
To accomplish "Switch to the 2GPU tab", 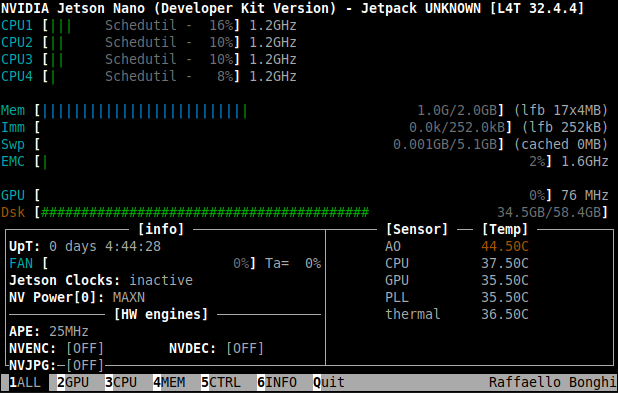I will point(73,382).
